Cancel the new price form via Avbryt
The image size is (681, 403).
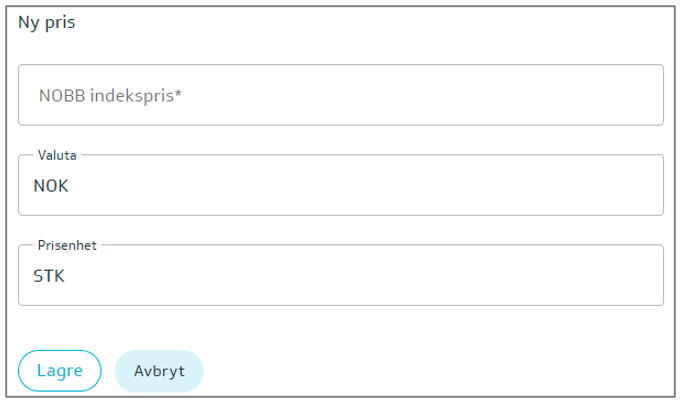(159, 370)
